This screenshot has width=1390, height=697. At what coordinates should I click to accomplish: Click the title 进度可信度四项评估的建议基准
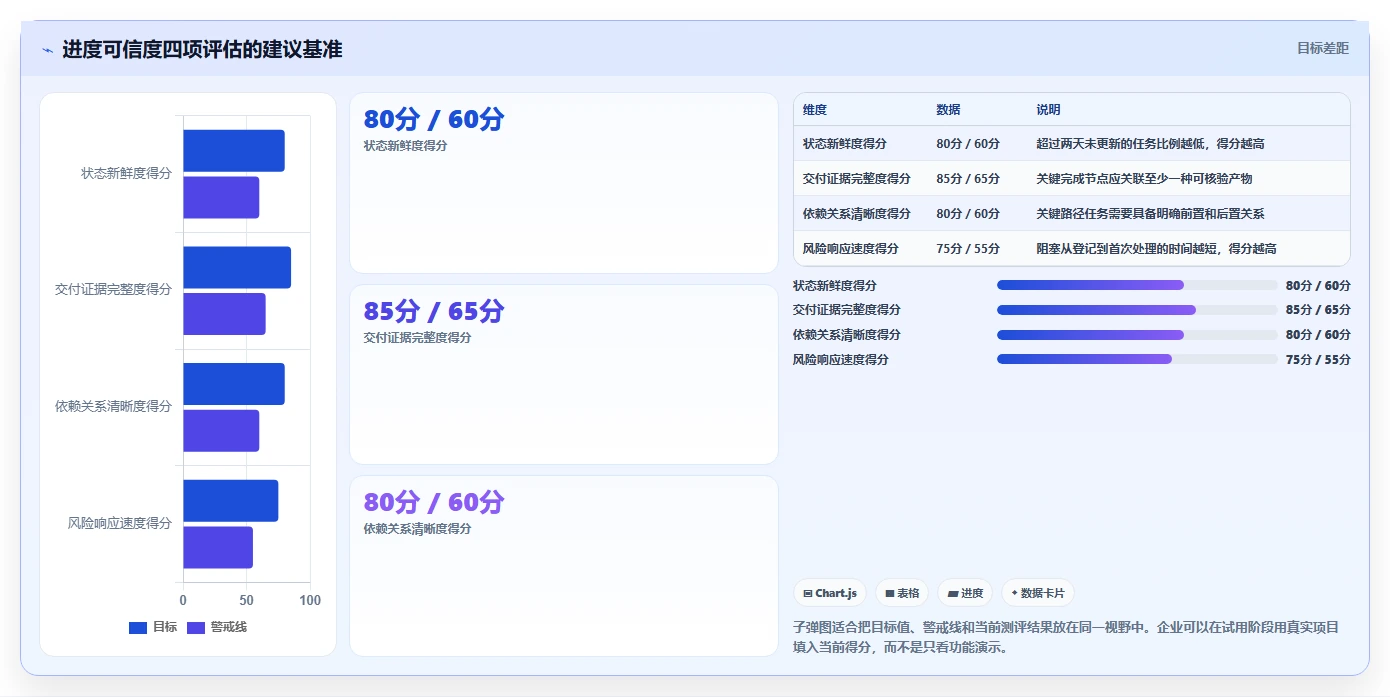pyautogui.click(x=202, y=49)
